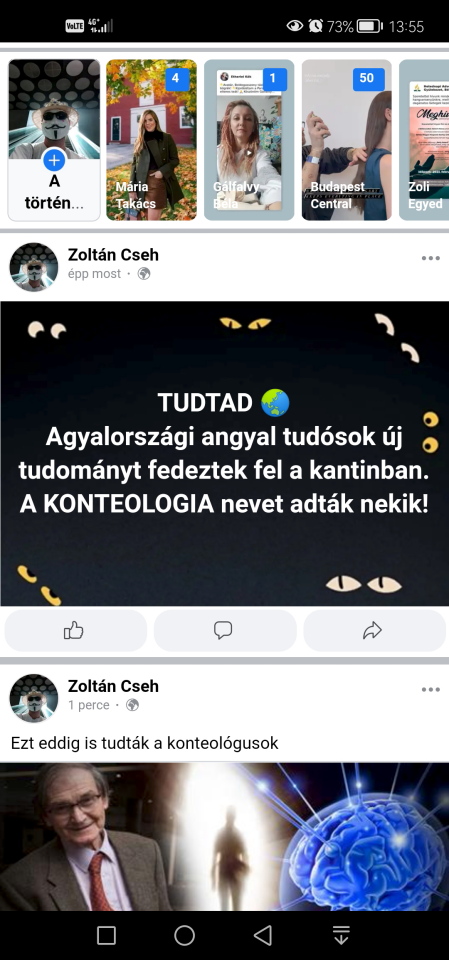Open Budapest Central story
Image resolution: width=449 pixels, height=960 pixels.
(347, 140)
